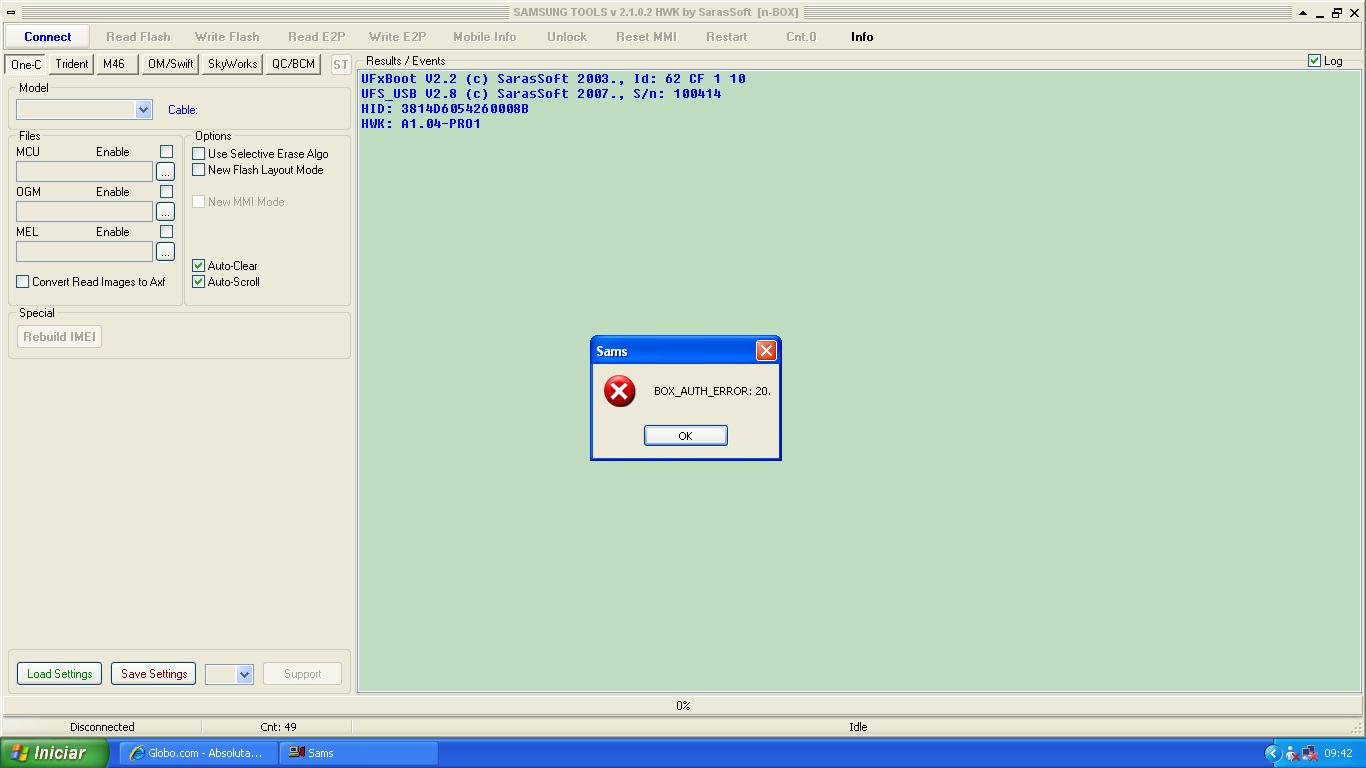Switch to the ST tab
The image size is (1366, 768).
(340, 64)
